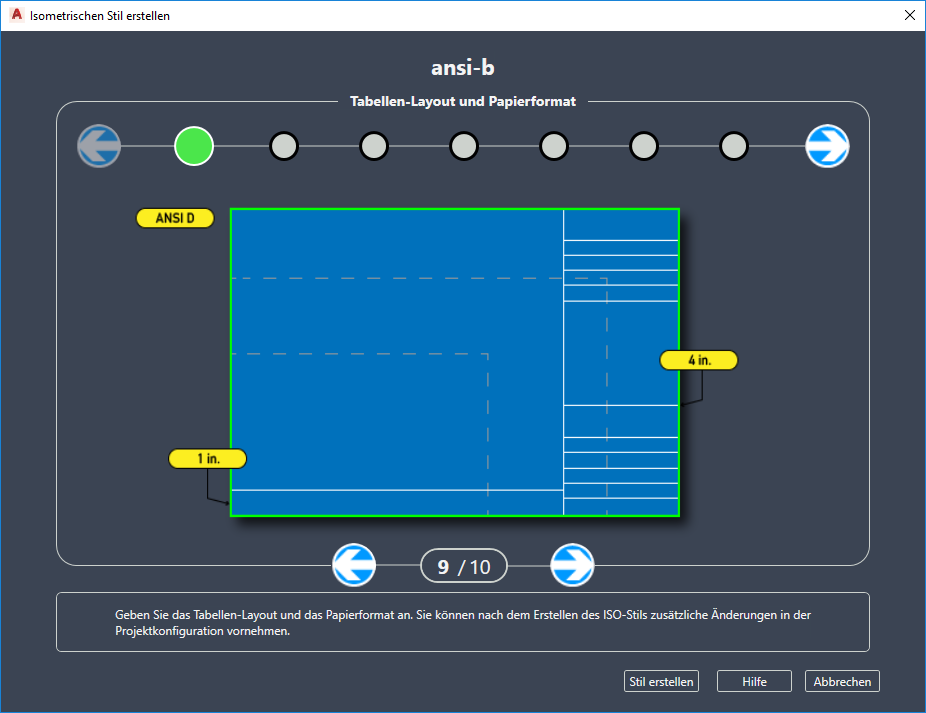Go to the next wizard step with the top-right arrow
This screenshot has height=713, width=926.
pos(827,146)
